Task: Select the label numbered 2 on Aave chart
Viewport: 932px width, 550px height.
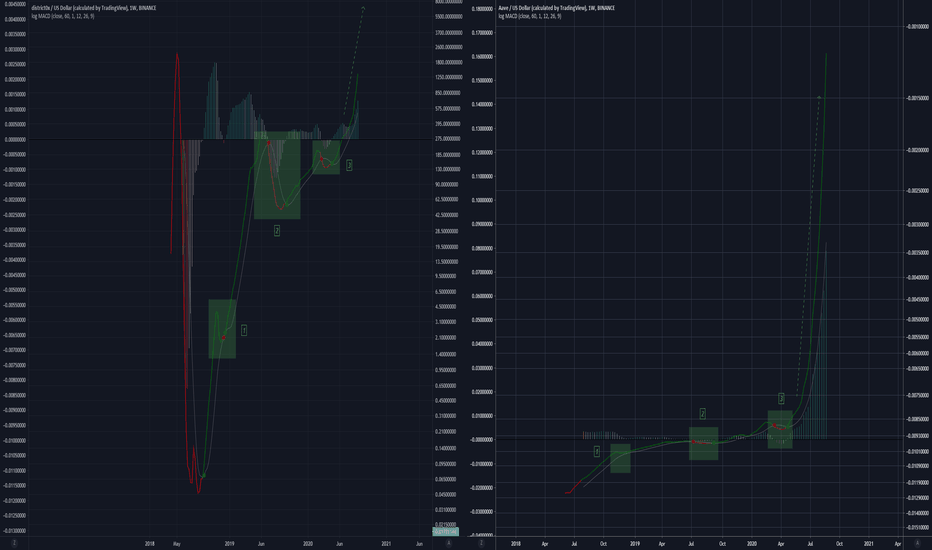Action: click(x=703, y=413)
